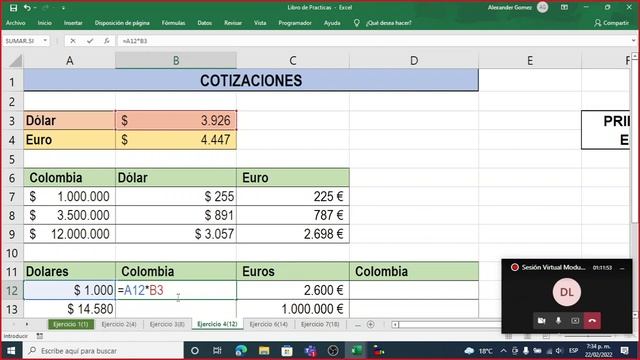Confirm formula entry with the check icon
Image resolution: width=640 pixels, height=360 pixels.
90,41
